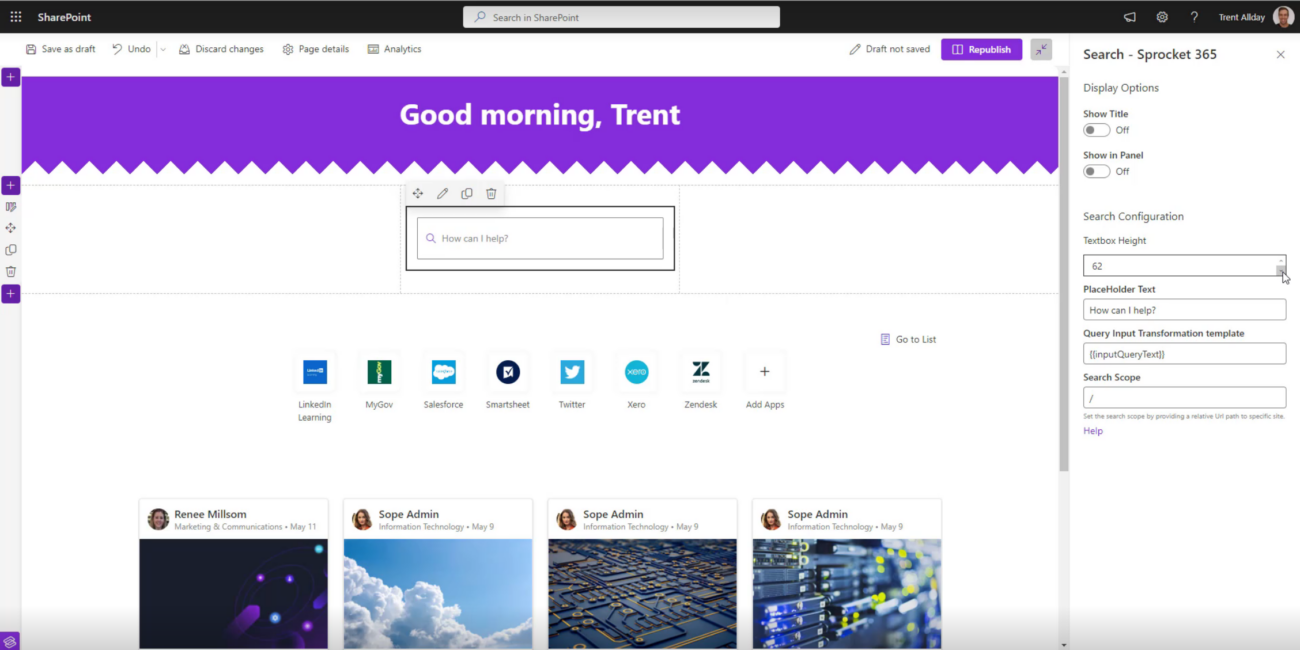The height and width of the screenshot is (650, 1300).
Task: Toggle Show Title to On
Action: (1096, 130)
